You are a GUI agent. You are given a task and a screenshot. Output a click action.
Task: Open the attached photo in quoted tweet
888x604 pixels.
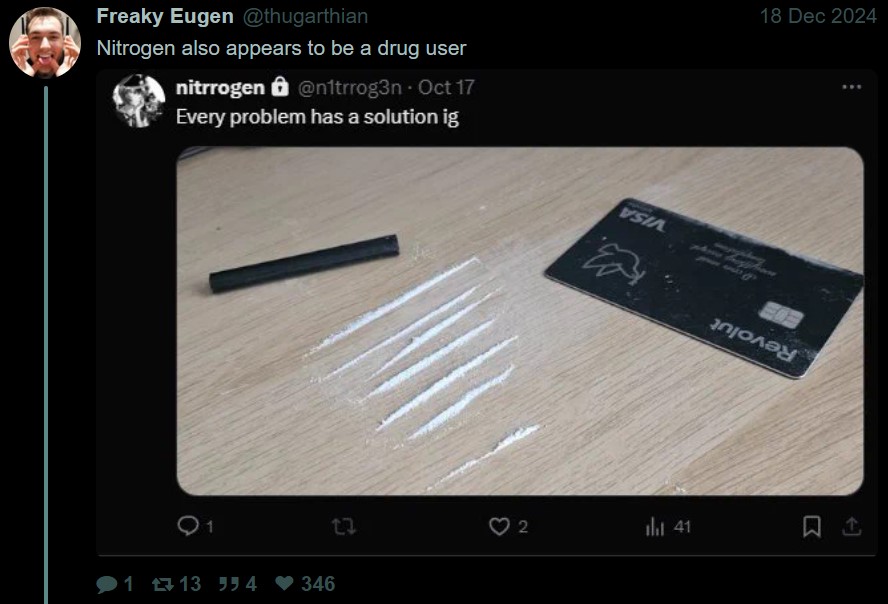[x=520, y=321]
